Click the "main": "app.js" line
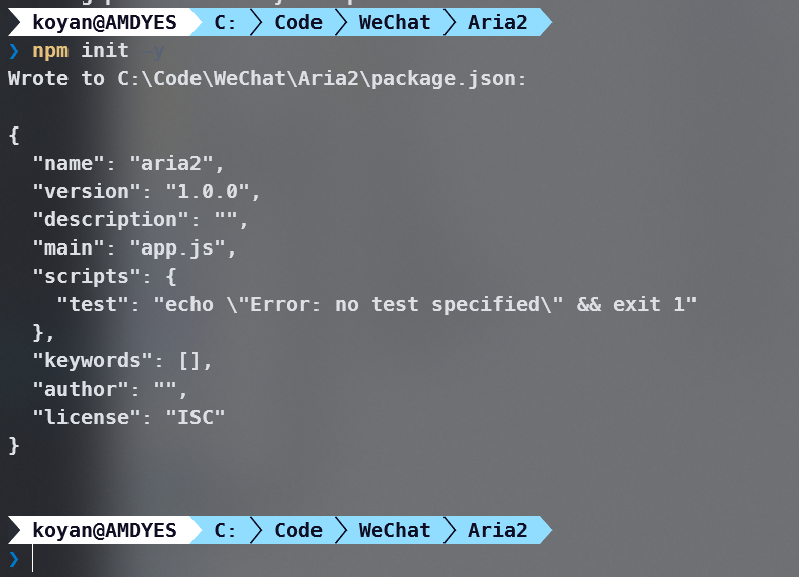Viewport: 799px width, 577px height. pos(135,248)
